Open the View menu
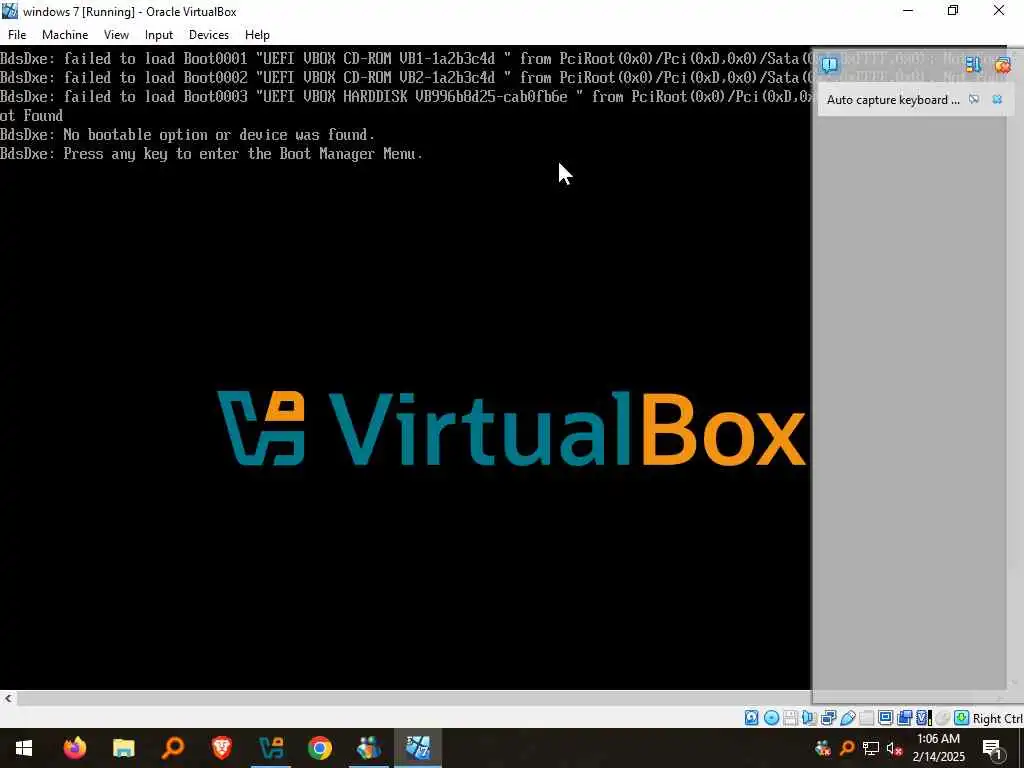Screen dimensions: 1024x768 pyautogui.click(x=116, y=35)
